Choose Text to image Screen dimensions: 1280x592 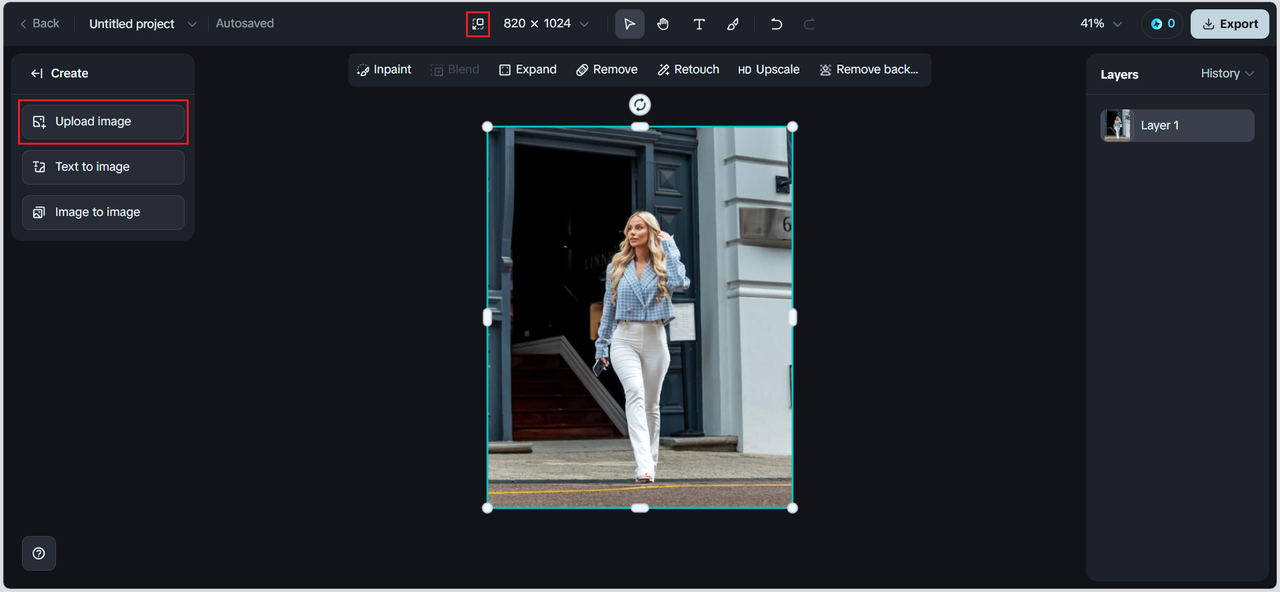click(x=103, y=167)
